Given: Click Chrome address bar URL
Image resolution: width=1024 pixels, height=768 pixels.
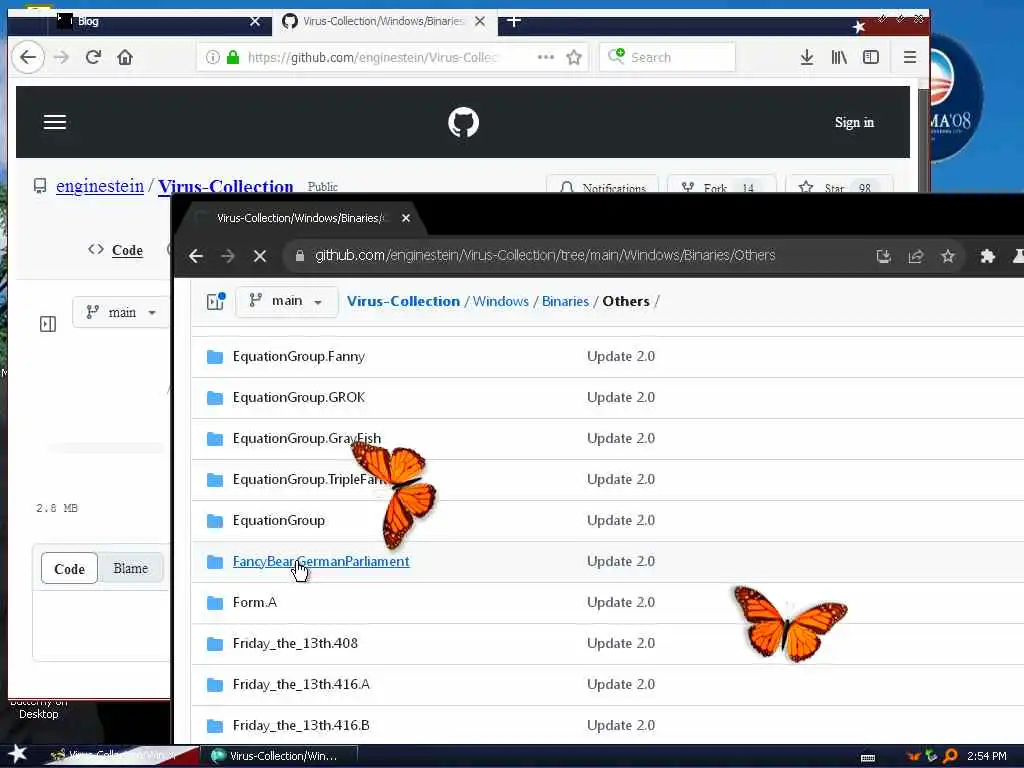Looking at the screenshot, I should click(x=545, y=255).
